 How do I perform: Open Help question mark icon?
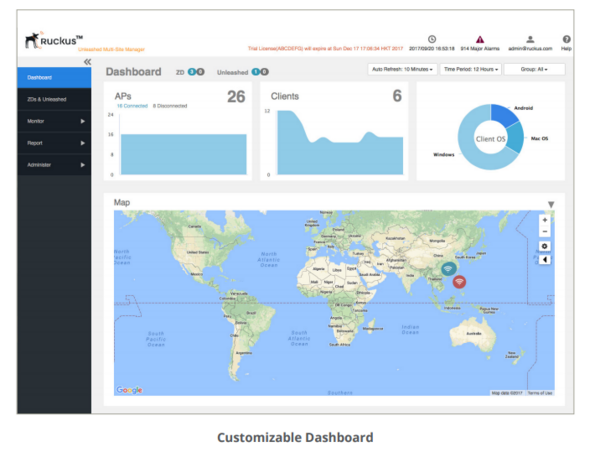[x=567, y=39]
